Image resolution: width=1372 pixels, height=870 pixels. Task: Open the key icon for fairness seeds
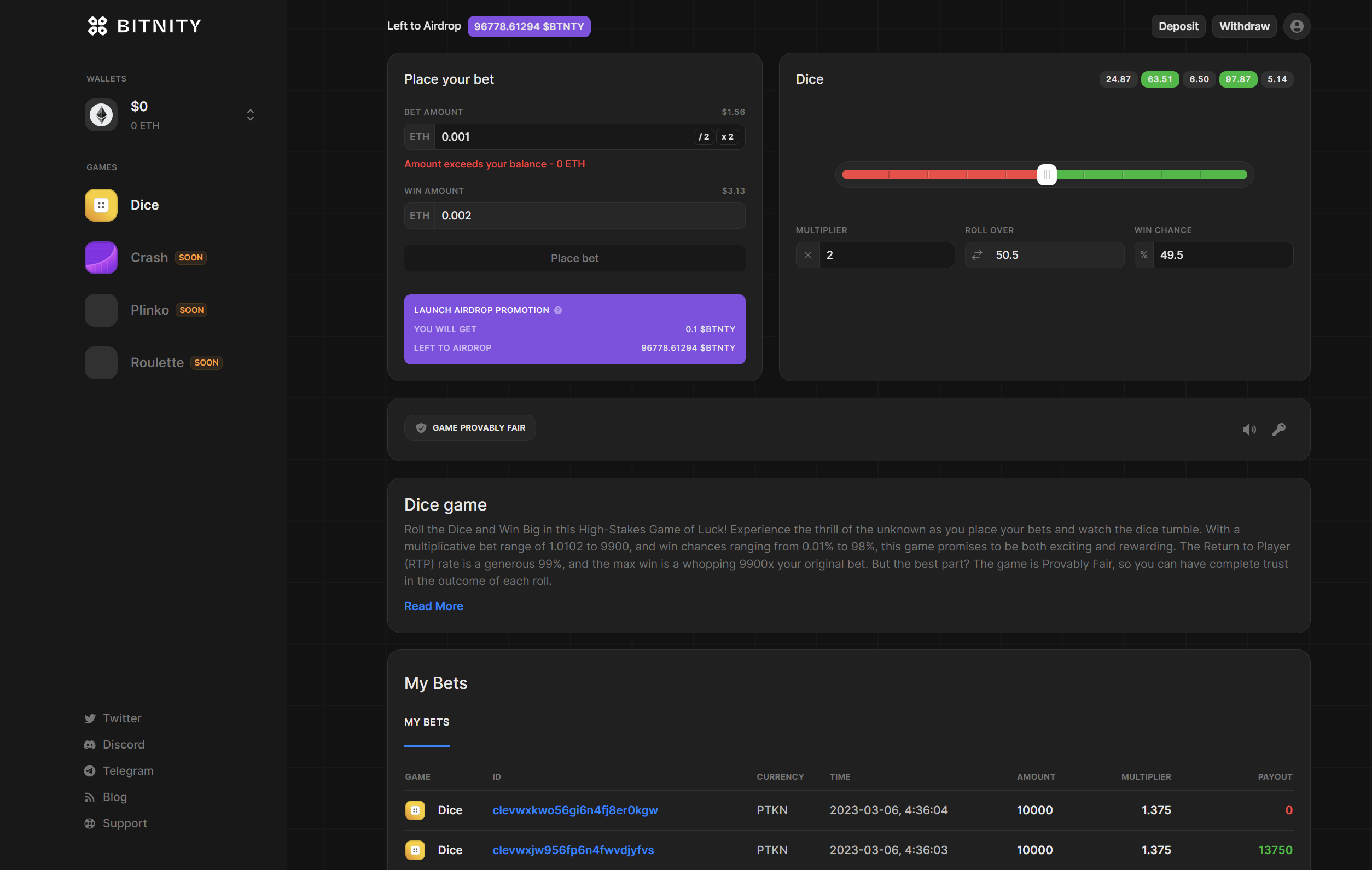pyautogui.click(x=1279, y=429)
